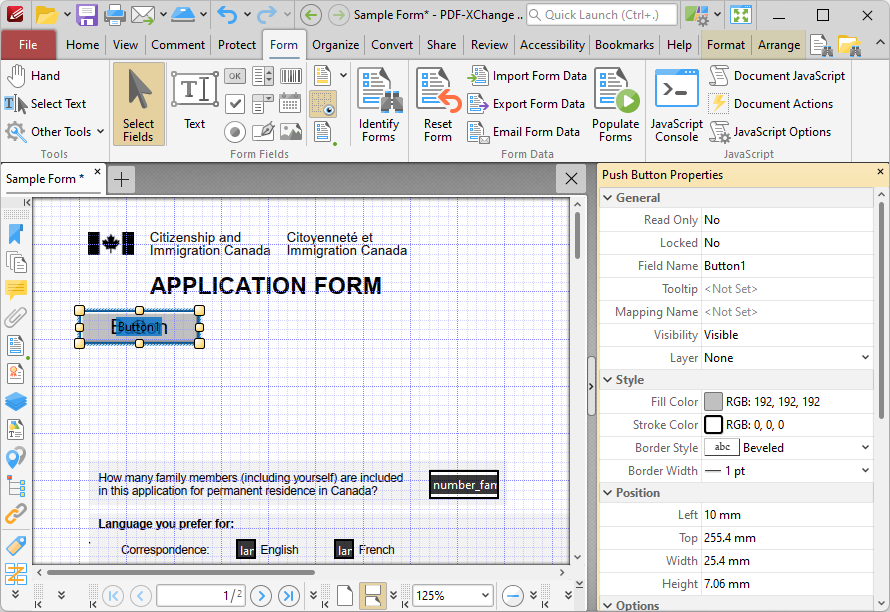Add an image form field

291,132
